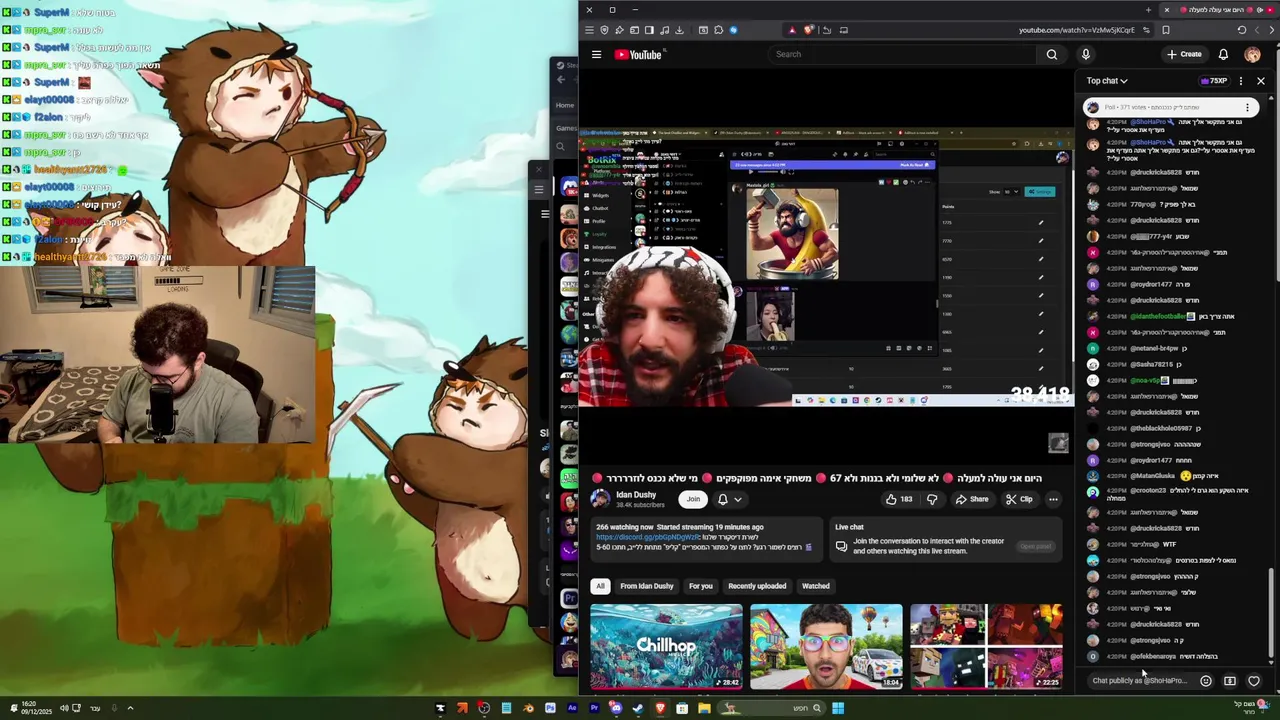Reload the YouTube page

(x=1242, y=30)
